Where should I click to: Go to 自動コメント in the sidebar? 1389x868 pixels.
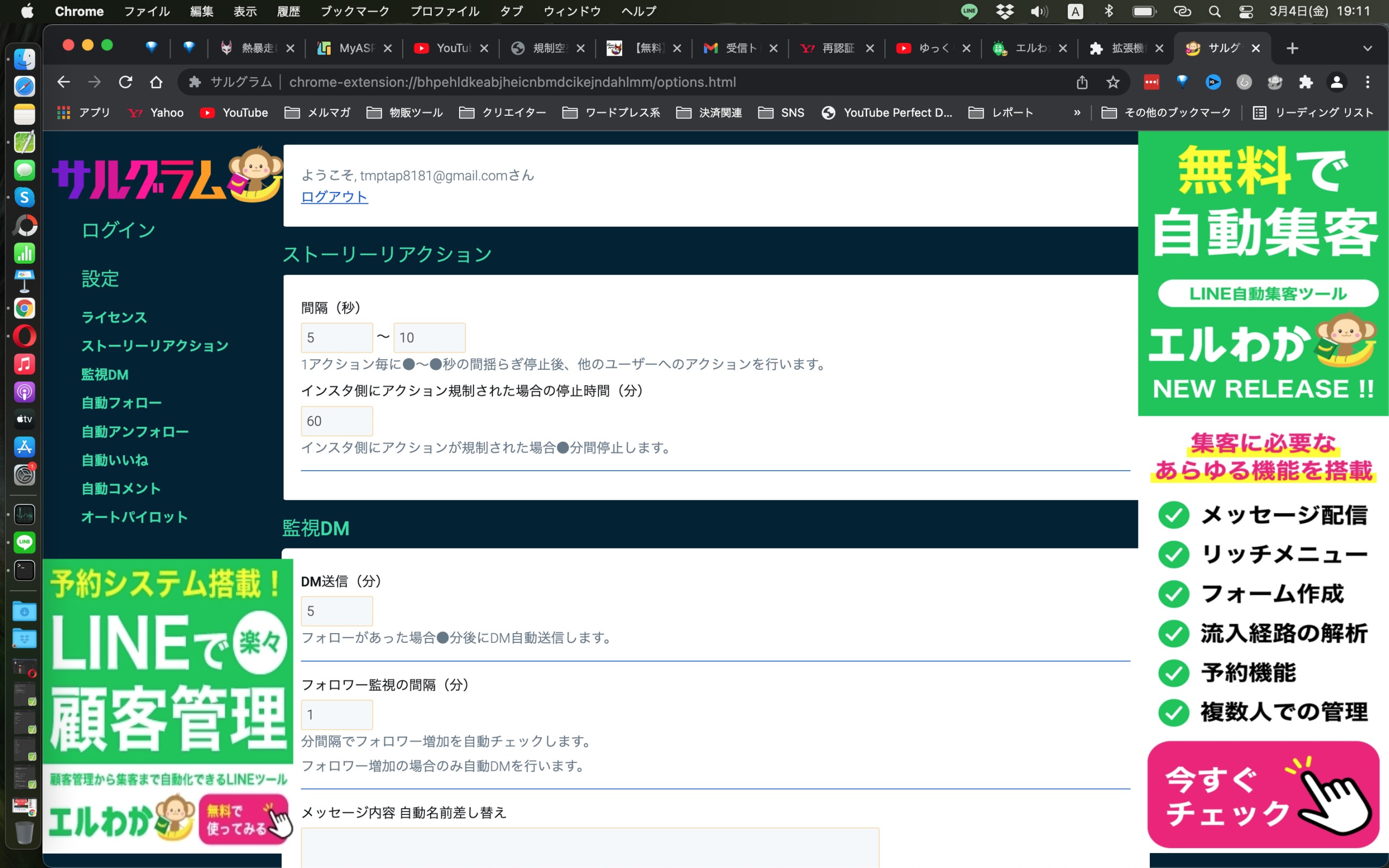(121, 488)
